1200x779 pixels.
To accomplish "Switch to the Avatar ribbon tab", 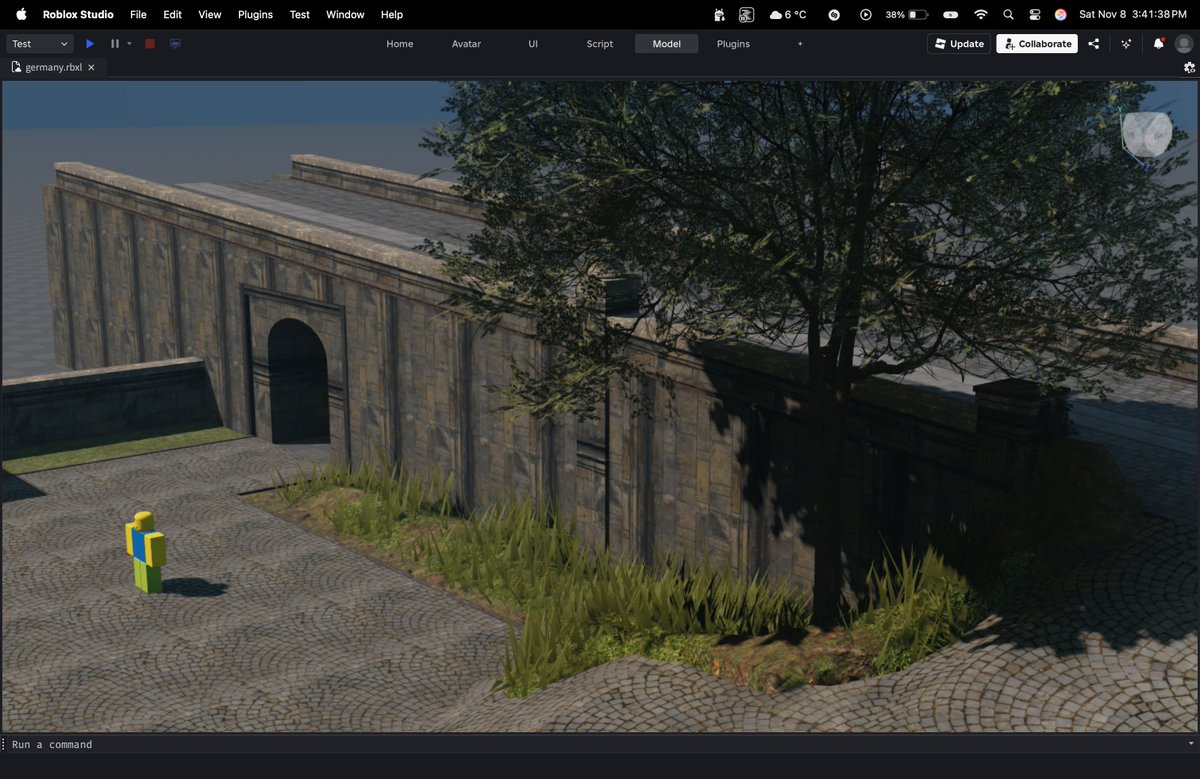I will (466, 44).
